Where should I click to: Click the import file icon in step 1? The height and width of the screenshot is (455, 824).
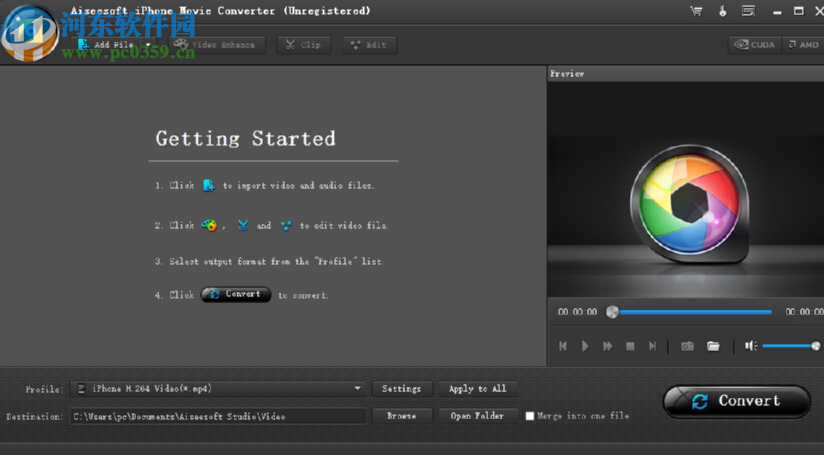[x=209, y=185]
